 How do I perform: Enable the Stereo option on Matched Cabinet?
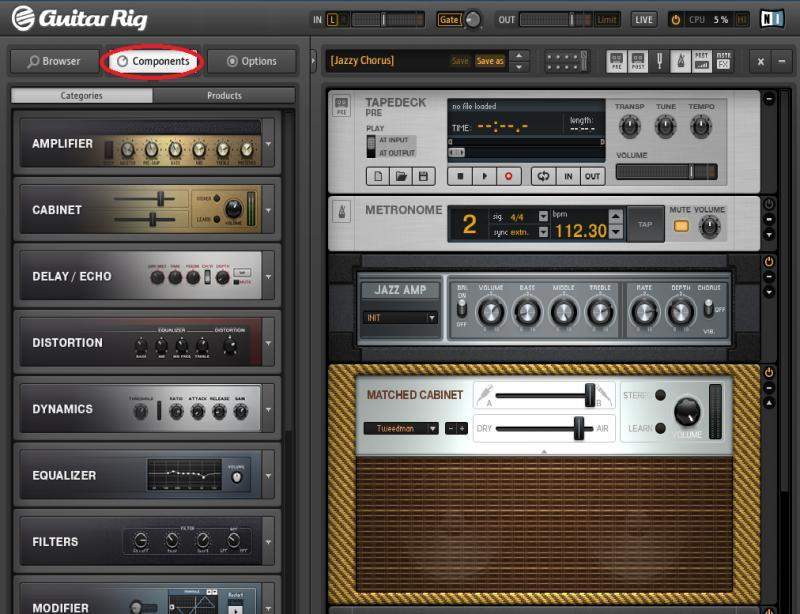click(x=660, y=395)
